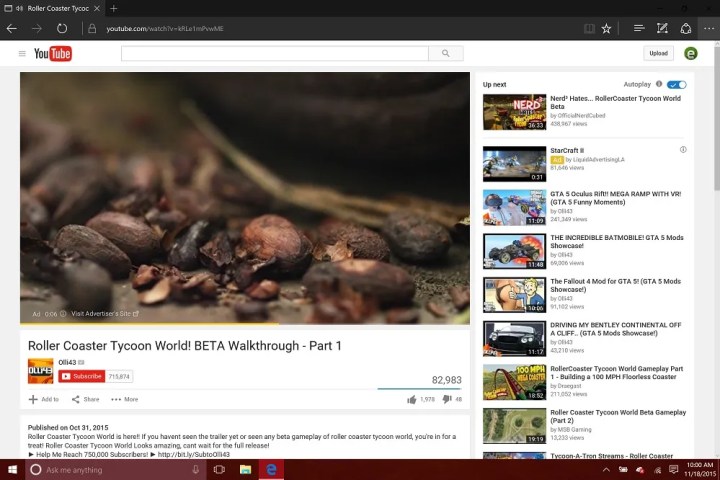
Task: Open GTA 5 Oculus Rift MEGA RAMP thumbnail
Action: tap(514, 207)
